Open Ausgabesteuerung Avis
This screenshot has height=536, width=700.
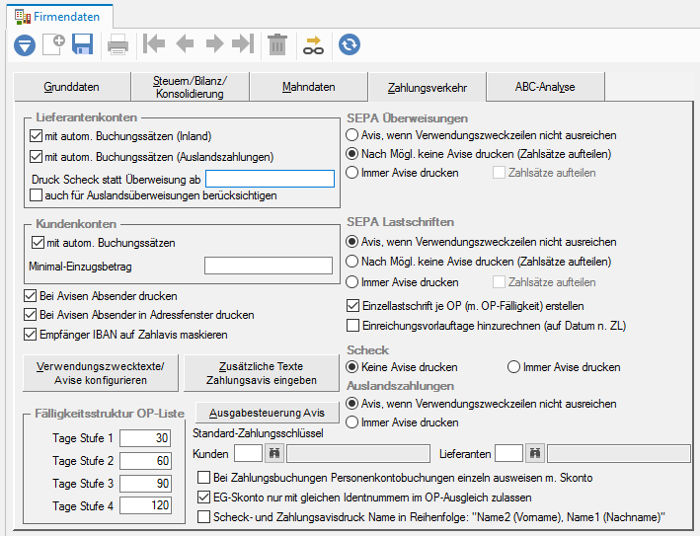tap(267, 413)
